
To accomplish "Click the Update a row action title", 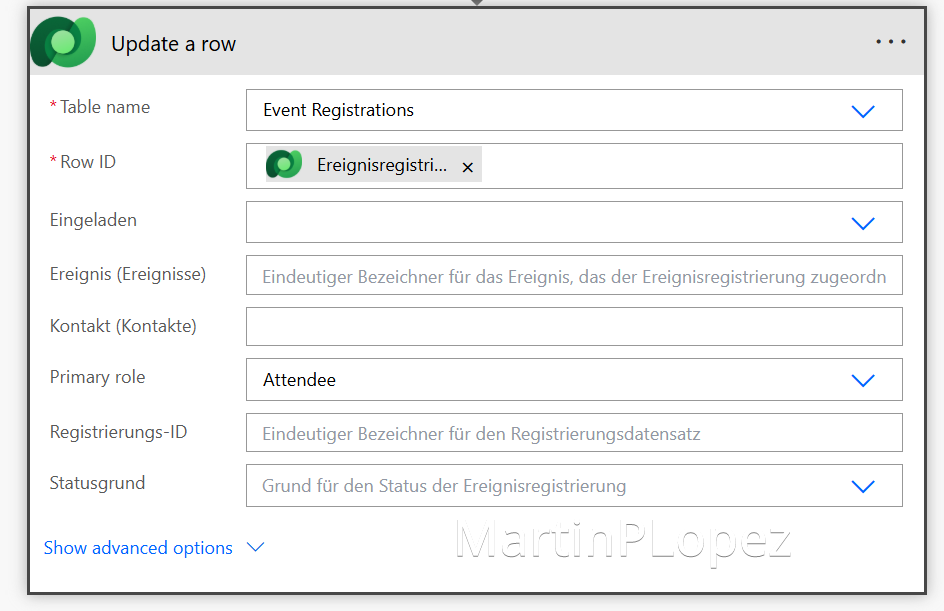I will pos(173,43).
